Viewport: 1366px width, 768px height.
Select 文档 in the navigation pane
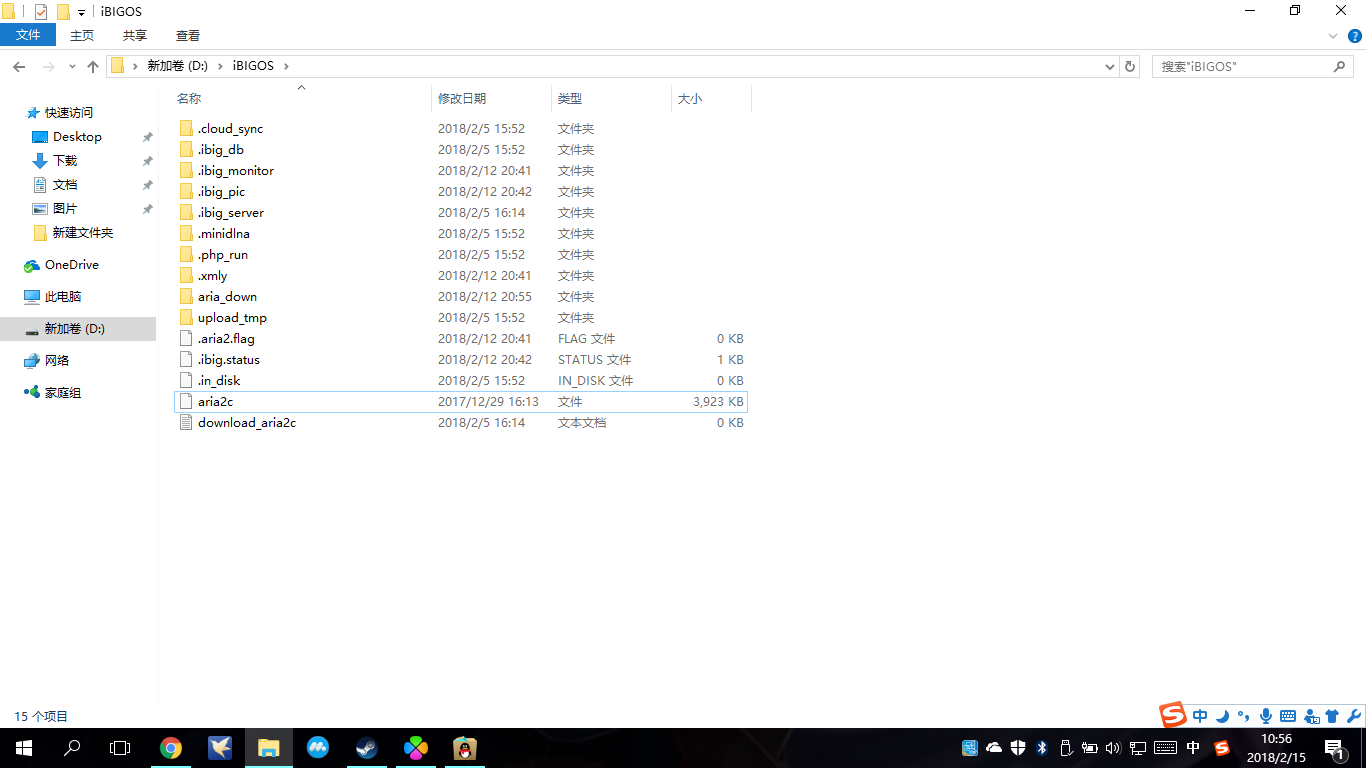tap(65, 185)
